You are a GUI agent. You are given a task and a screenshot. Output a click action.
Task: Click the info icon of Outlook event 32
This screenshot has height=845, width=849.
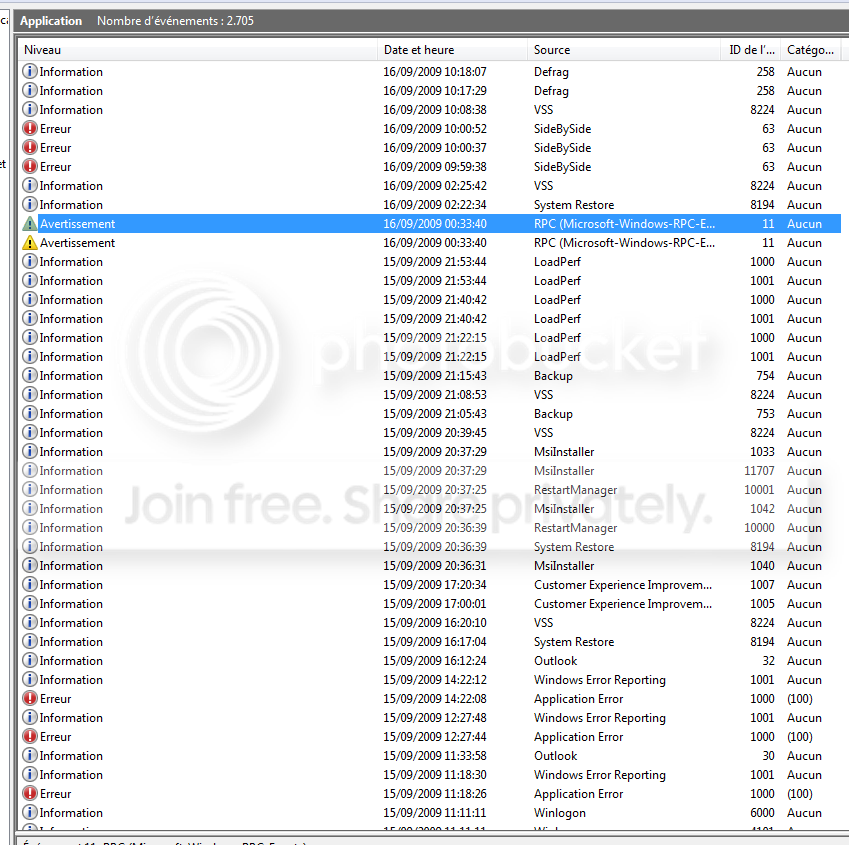[x=30, y=660]
